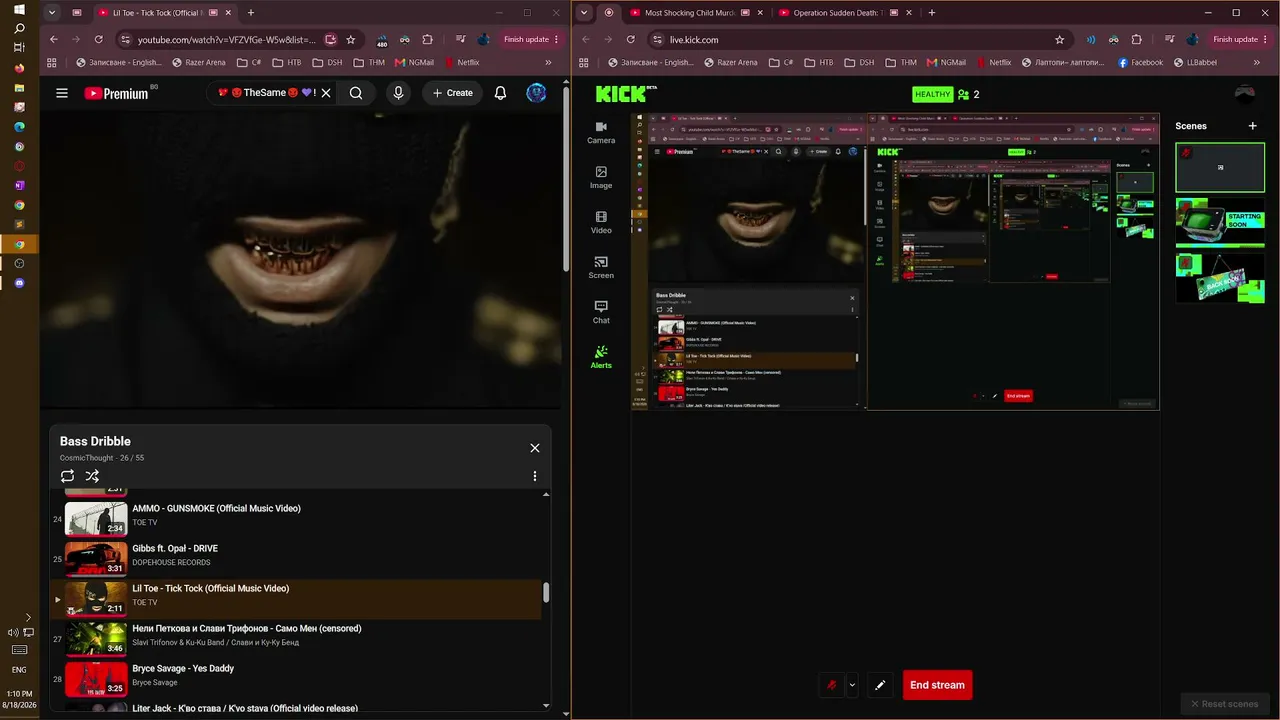Open extensions puzzle icon in Kick window

[x=1137, y=39]
